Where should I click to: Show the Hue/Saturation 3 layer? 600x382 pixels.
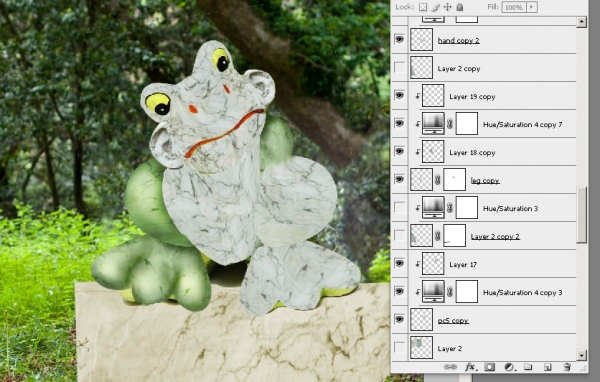[399, 207]
